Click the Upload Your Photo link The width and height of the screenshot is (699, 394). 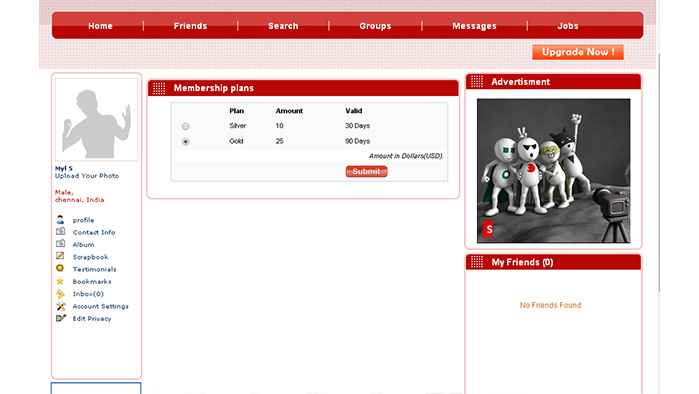pos(87,176)
